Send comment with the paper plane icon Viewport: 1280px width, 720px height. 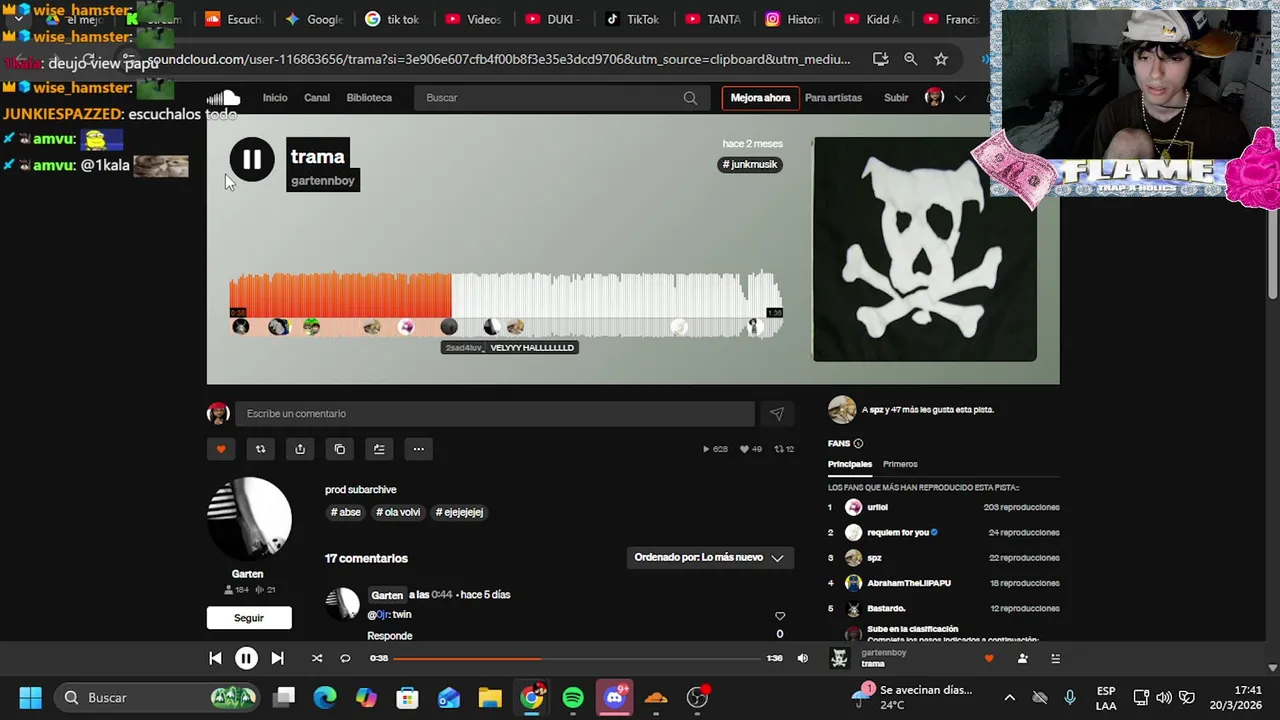(776, 414)
